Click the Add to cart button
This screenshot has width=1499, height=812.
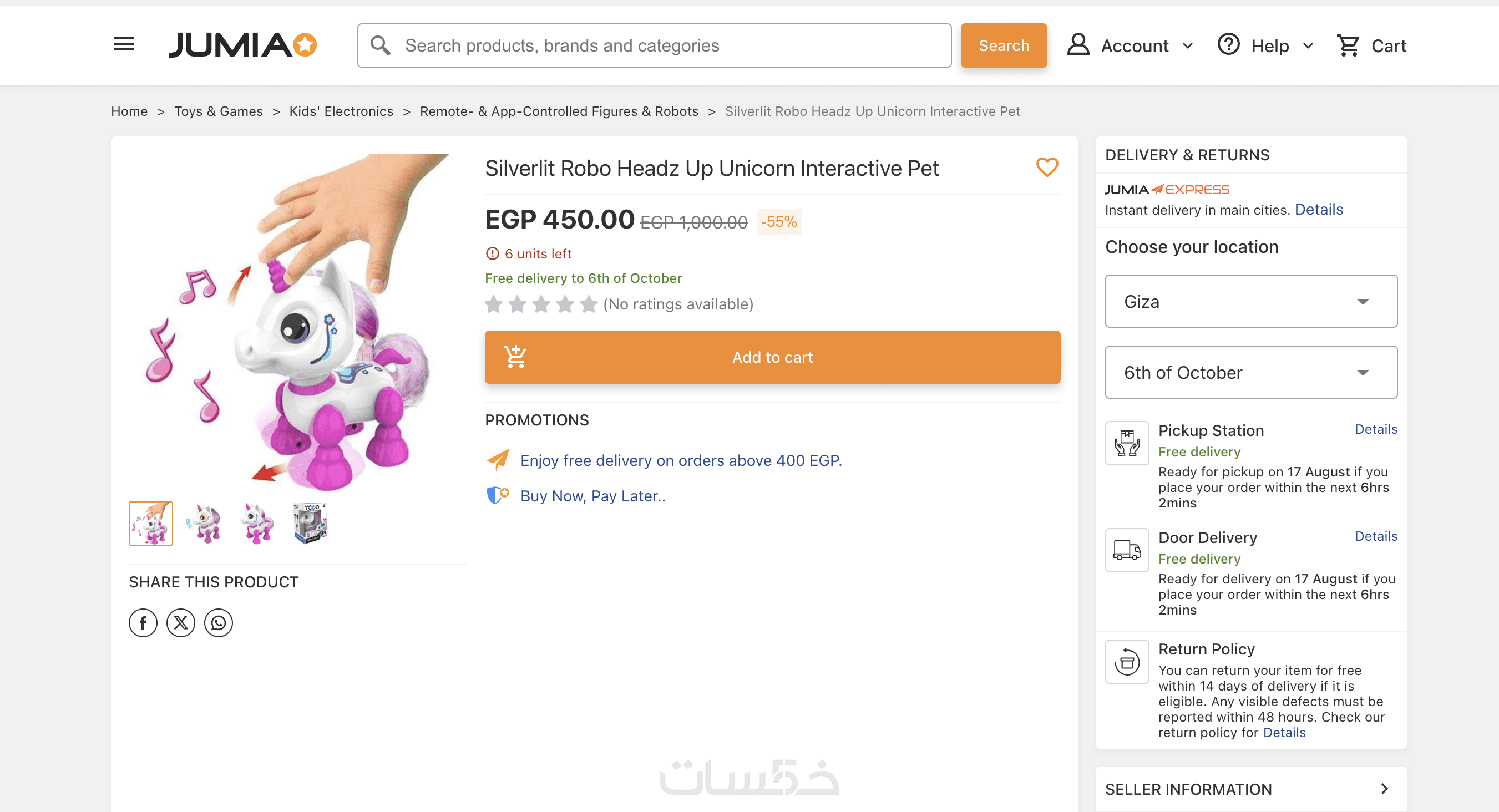tap(772, 357)
